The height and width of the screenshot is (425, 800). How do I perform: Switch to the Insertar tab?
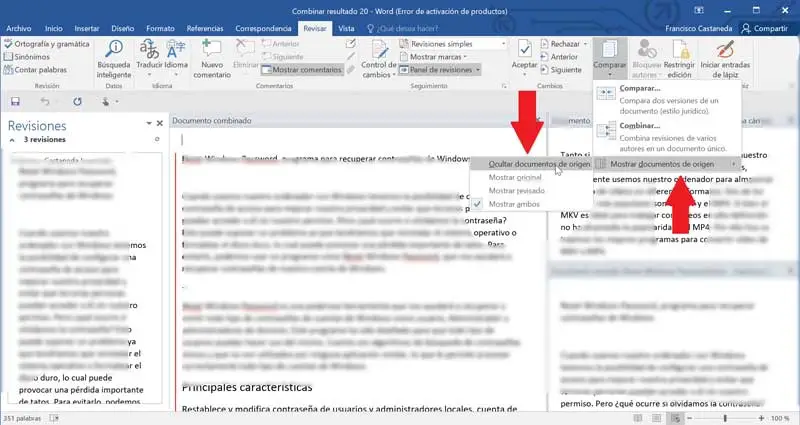click(87, 28)
